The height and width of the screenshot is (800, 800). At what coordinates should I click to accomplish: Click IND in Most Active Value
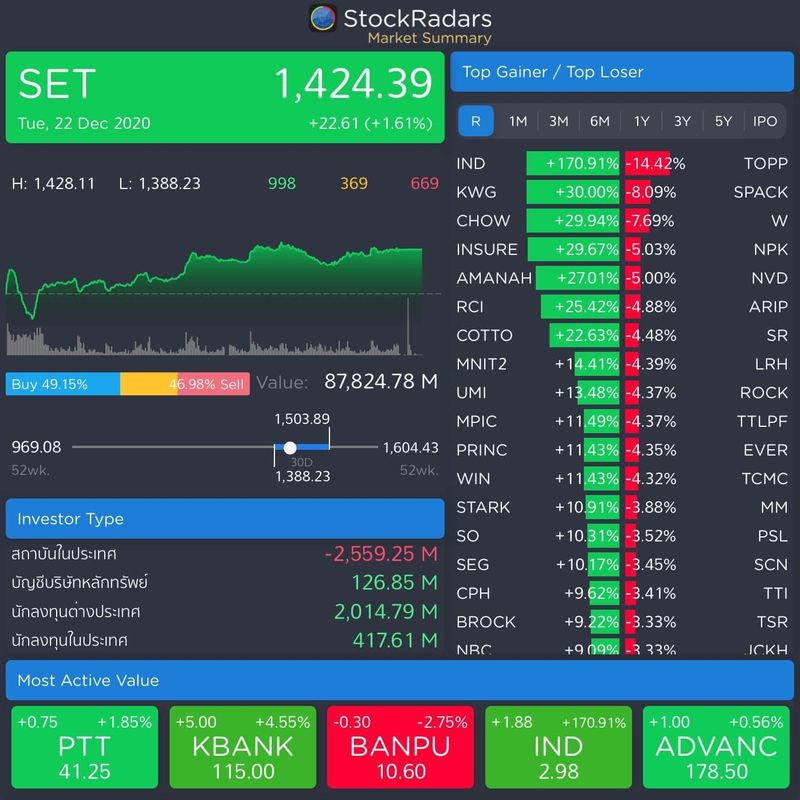[556, 746]
